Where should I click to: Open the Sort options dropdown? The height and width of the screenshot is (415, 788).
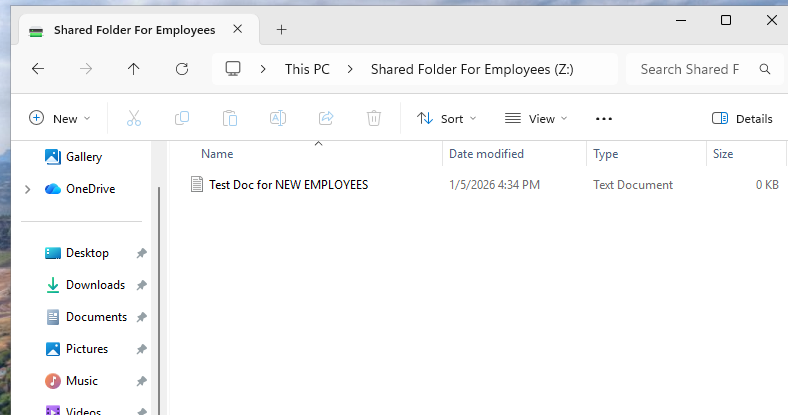(x=446, y=118)
